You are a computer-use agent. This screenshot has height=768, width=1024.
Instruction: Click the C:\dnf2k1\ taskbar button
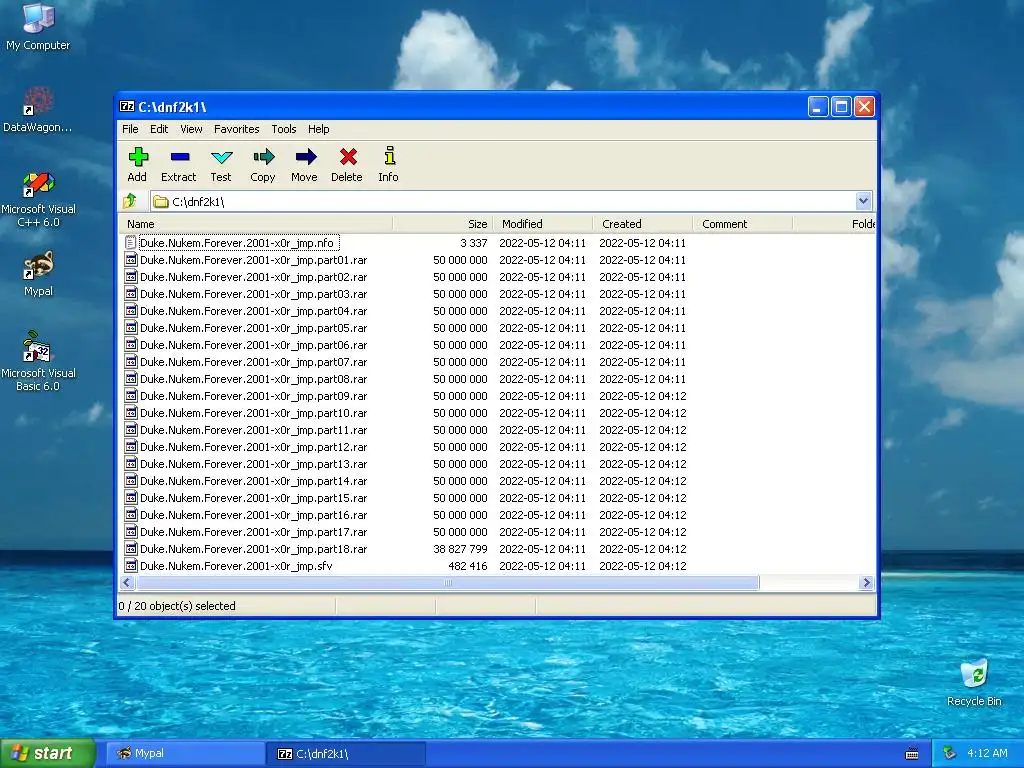(x=346, y=754)
